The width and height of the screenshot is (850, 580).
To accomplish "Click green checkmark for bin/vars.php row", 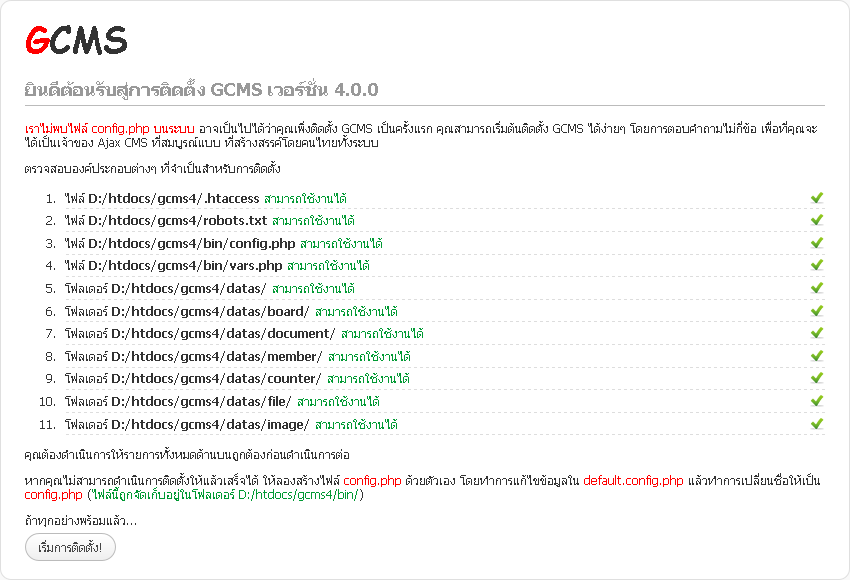I will tap(817, 265).
